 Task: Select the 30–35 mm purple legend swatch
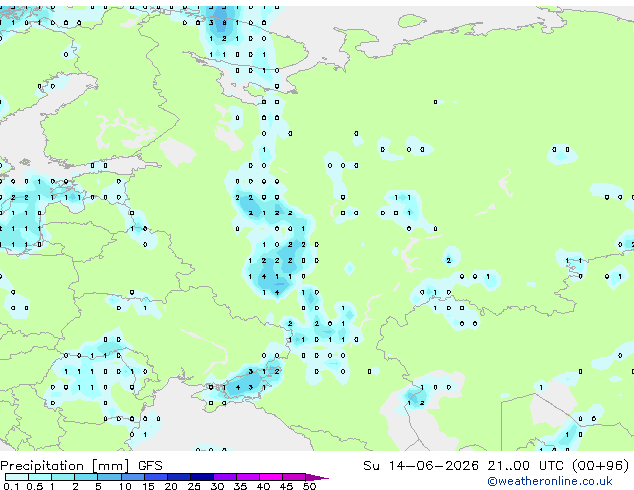pos(225,477)
